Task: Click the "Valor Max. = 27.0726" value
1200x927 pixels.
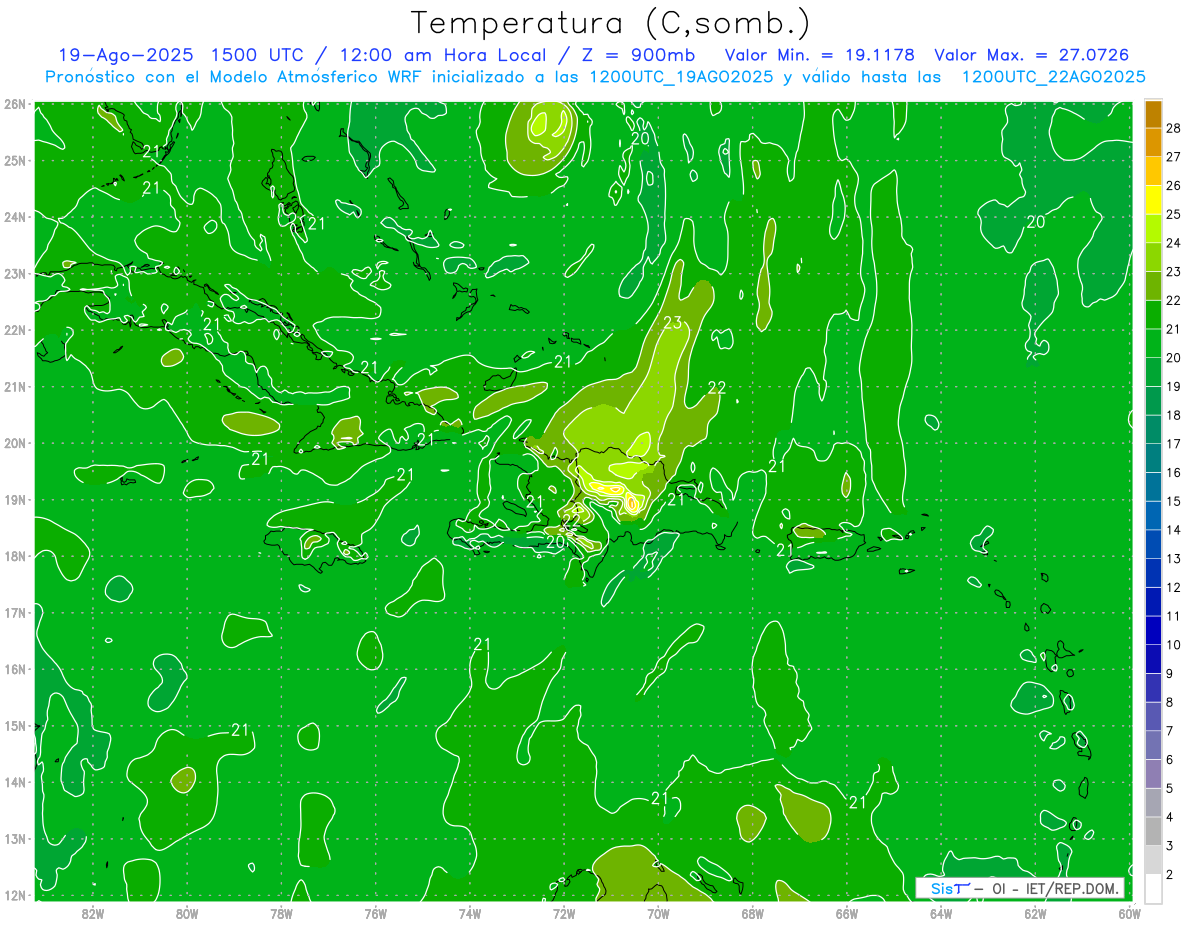Action: click(1032, 55)
